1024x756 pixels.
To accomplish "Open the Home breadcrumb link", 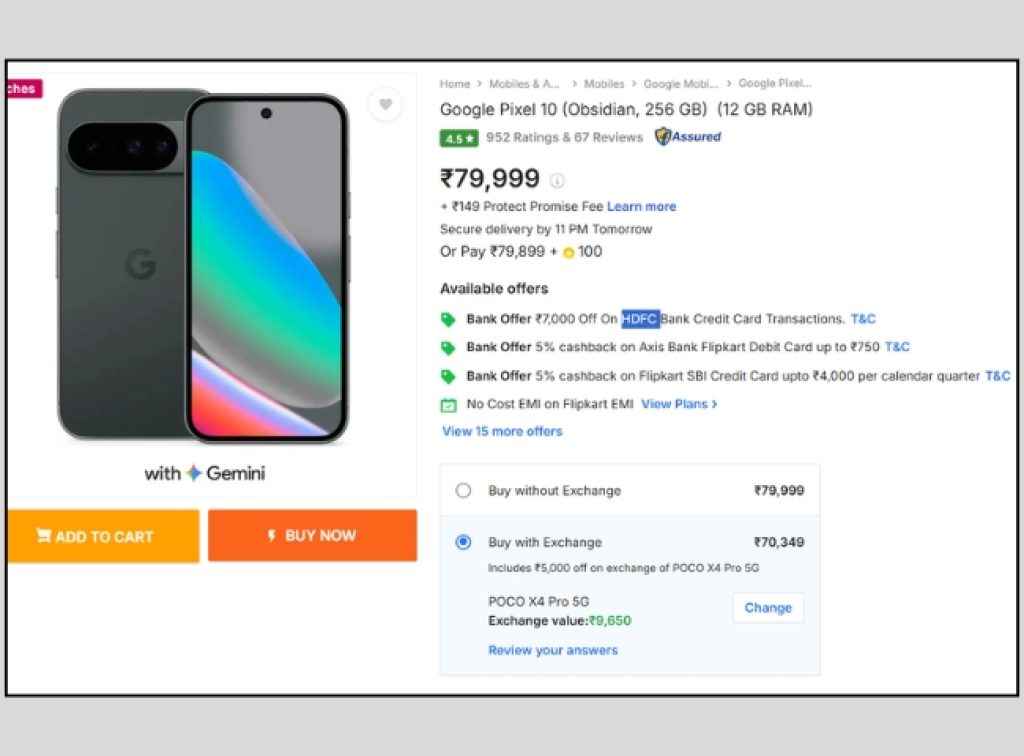I will pyautogui.click(x=454, y=84).
